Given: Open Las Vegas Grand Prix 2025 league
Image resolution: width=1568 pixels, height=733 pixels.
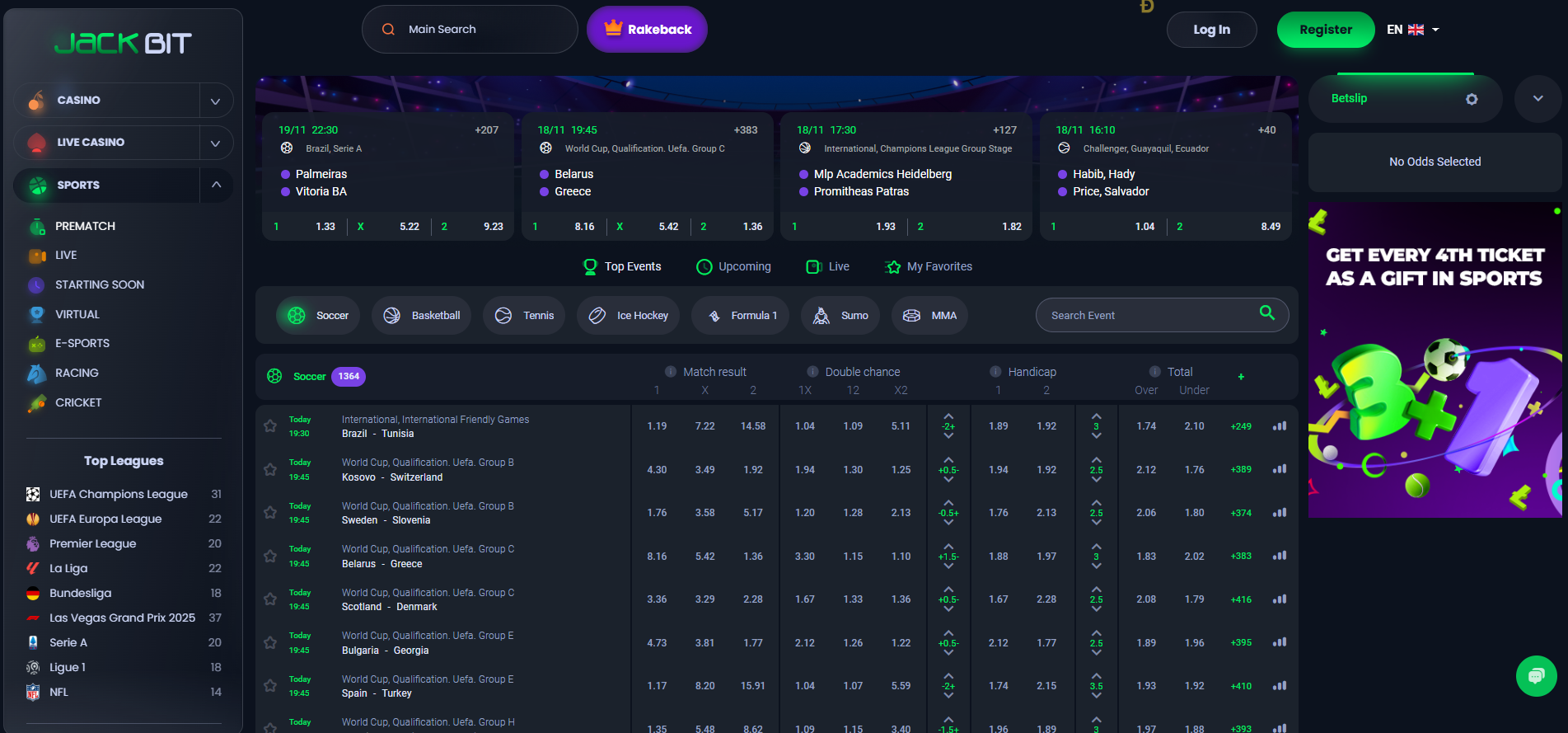Looking at the screenshot, I should tap(124, 618).
